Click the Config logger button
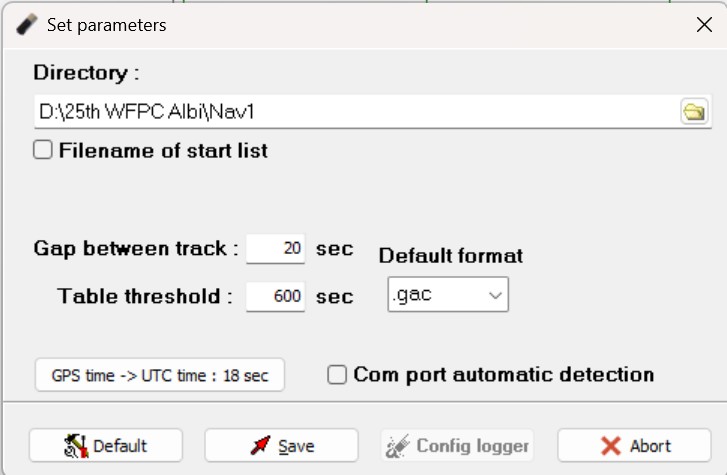Image resolution: width=727 pixels, height=475 pixels. click(x=457, y=445)
